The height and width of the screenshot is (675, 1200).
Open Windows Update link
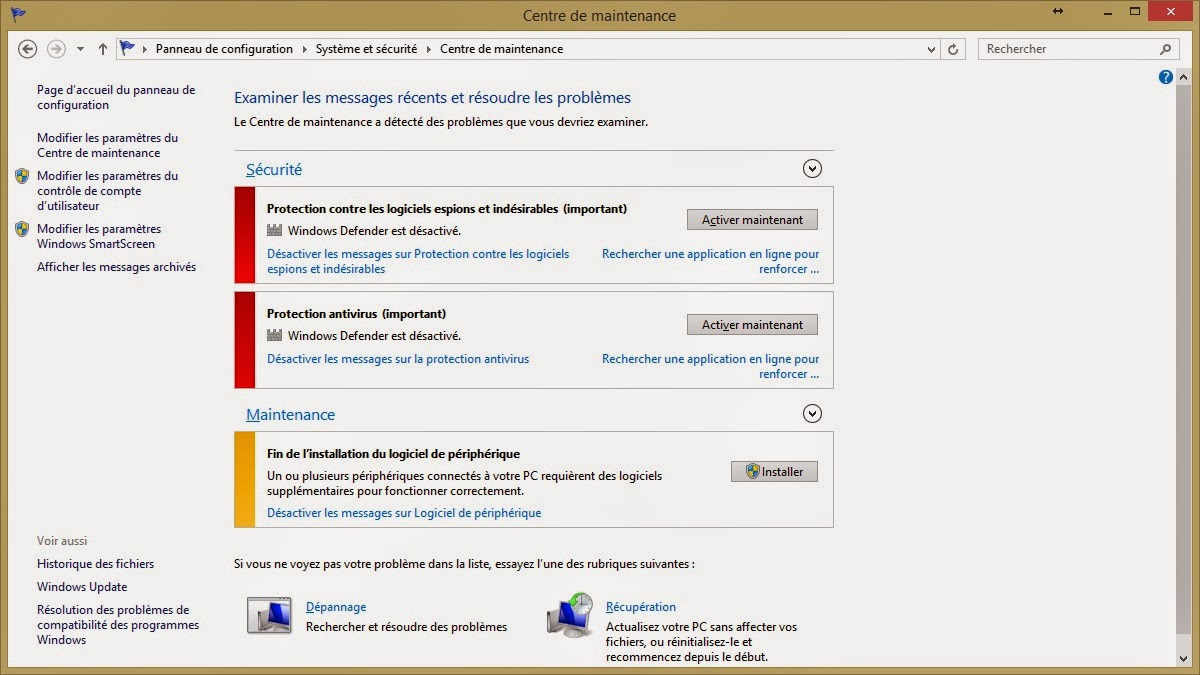82,587
